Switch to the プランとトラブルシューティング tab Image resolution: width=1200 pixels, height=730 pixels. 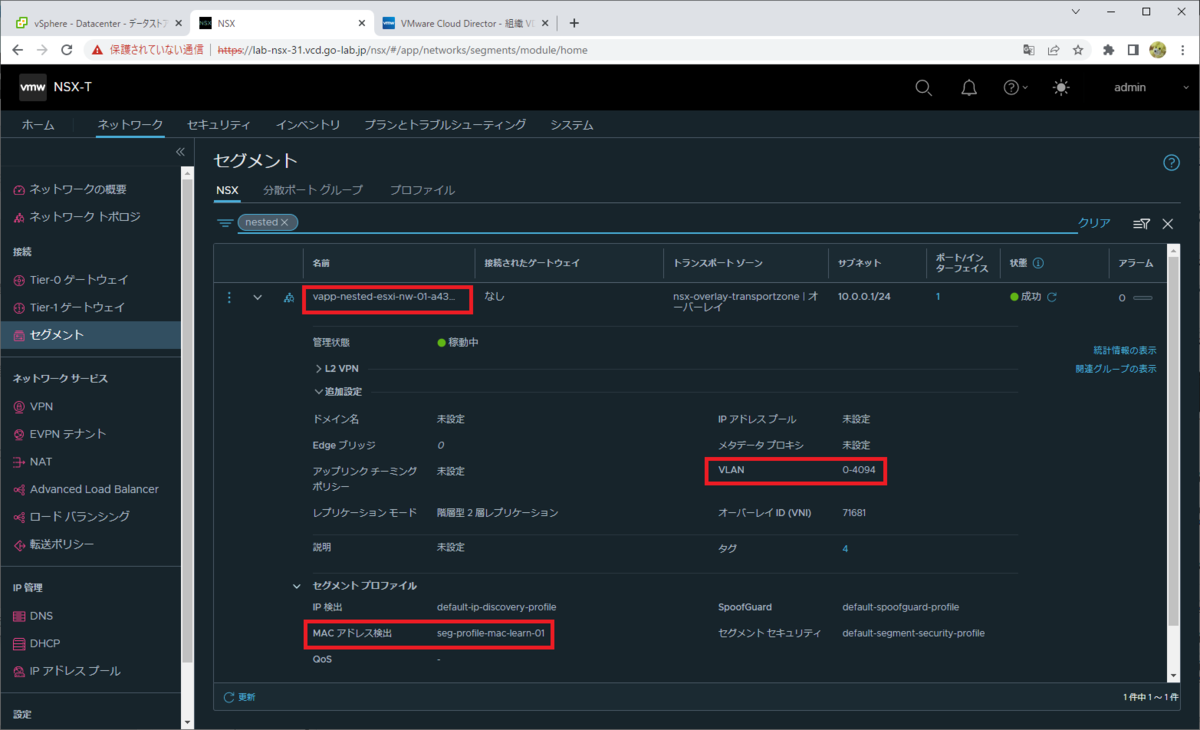tap(445, 125)
